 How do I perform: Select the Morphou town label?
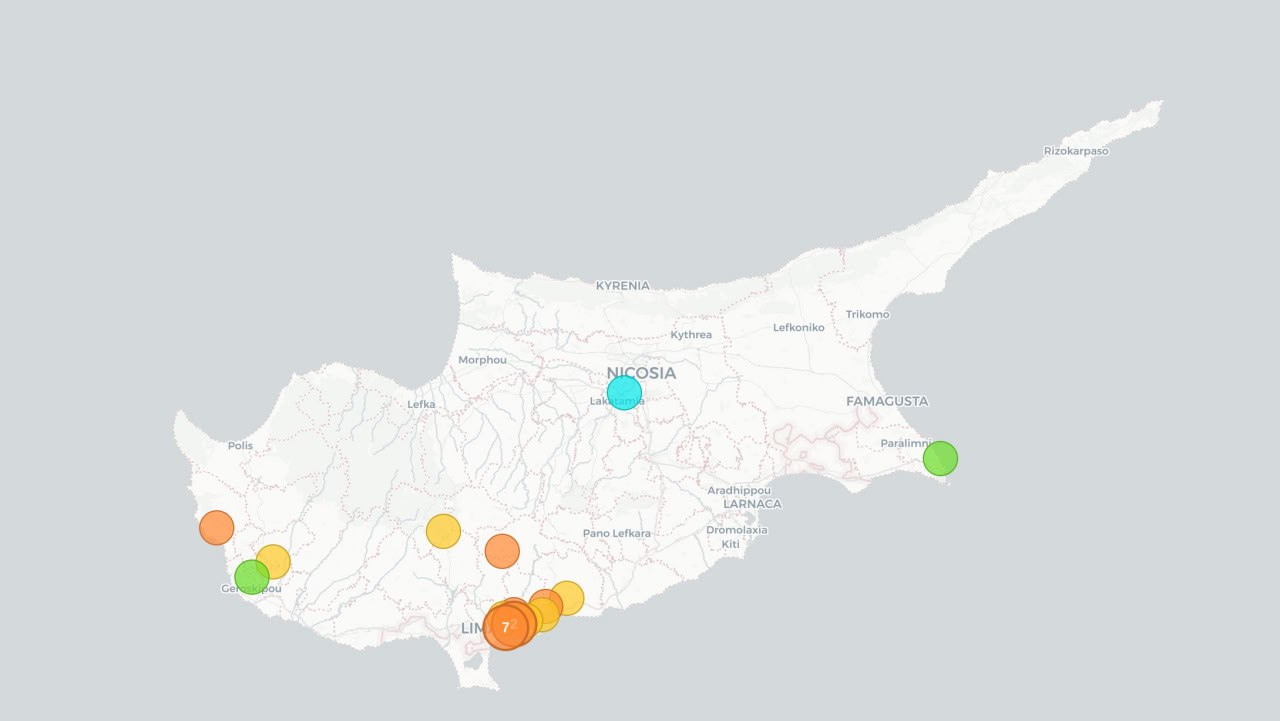click(482, 360)
